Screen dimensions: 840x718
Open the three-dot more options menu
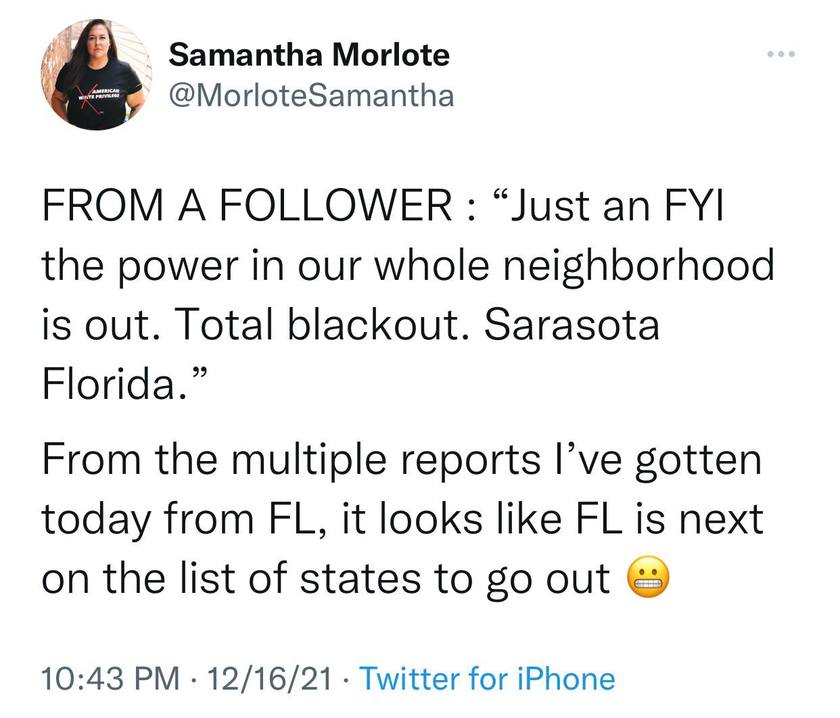click(x=780, y=52)
